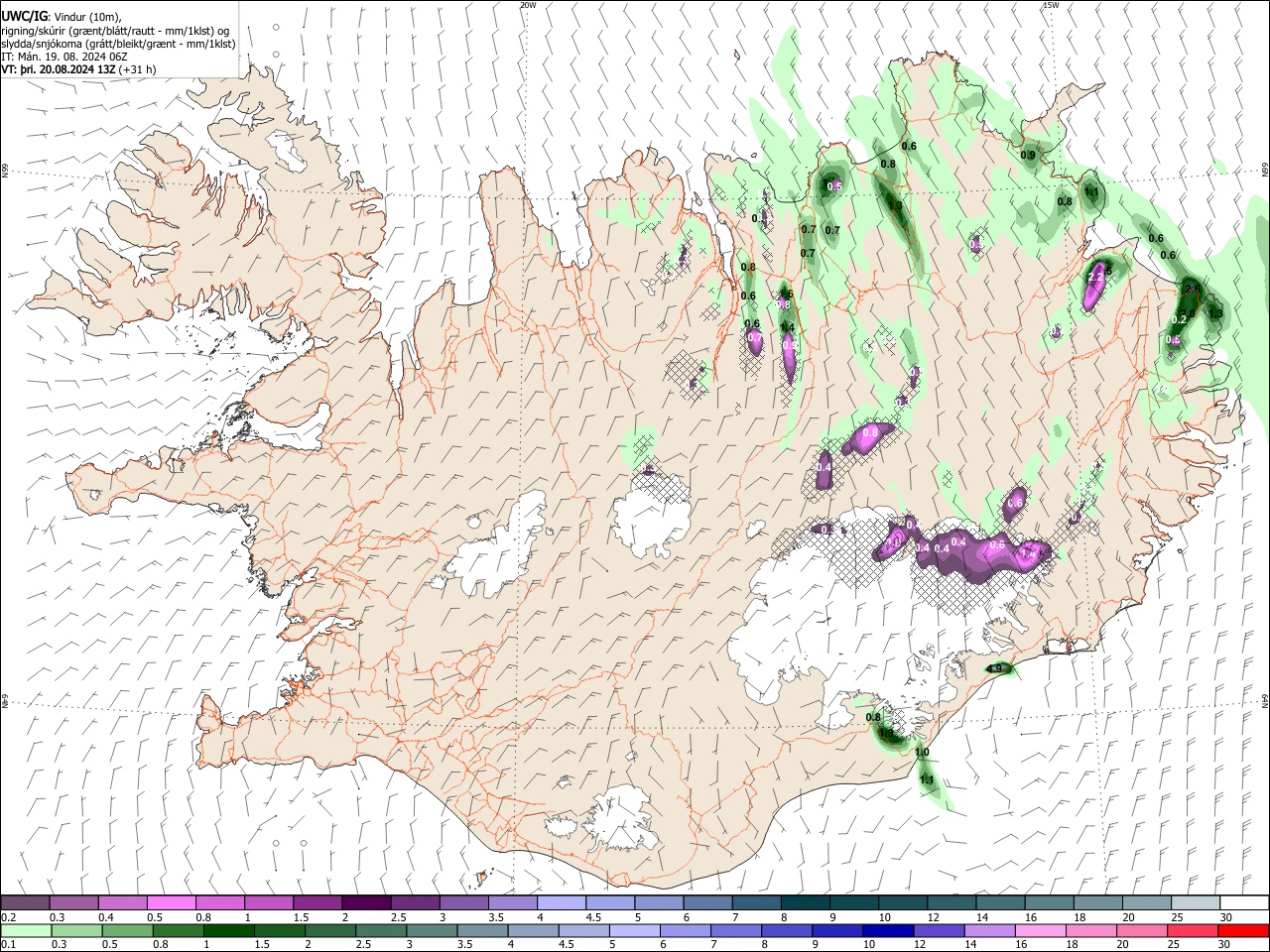
Task: Select the pale grey 25–30 snow legend swatch
Action: pyautogui.click(x=1195, y=902)
